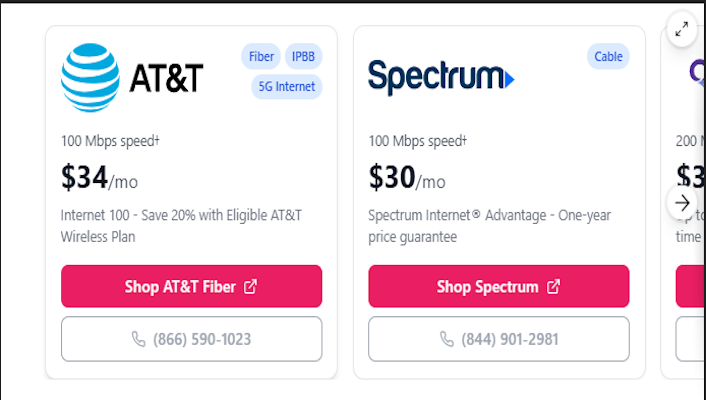
Task: Click external link icon on Shop Spectrum button
Action: point(553,287)
